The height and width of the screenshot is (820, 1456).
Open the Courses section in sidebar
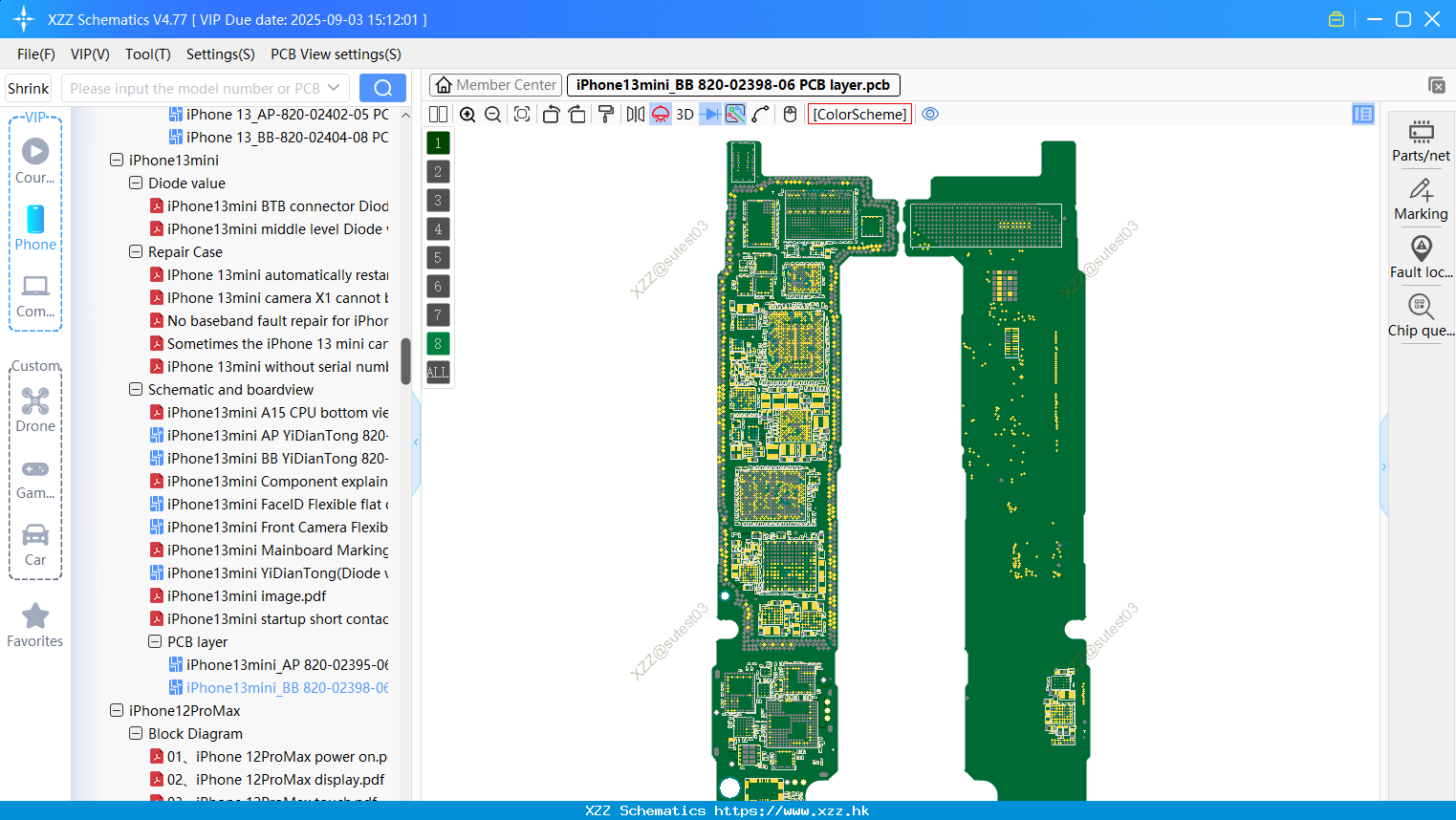coord(35,162)
